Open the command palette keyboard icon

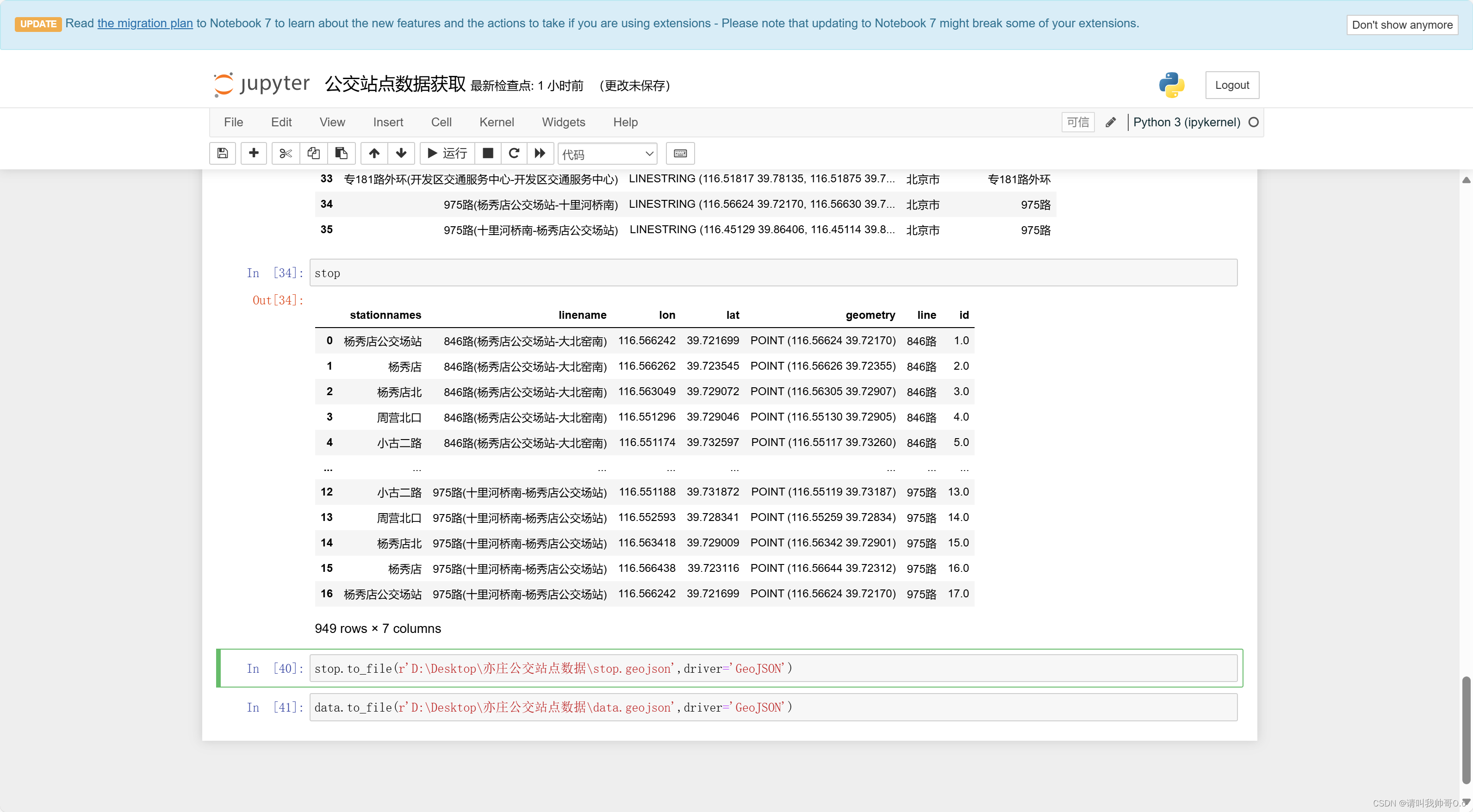(680, 153)
